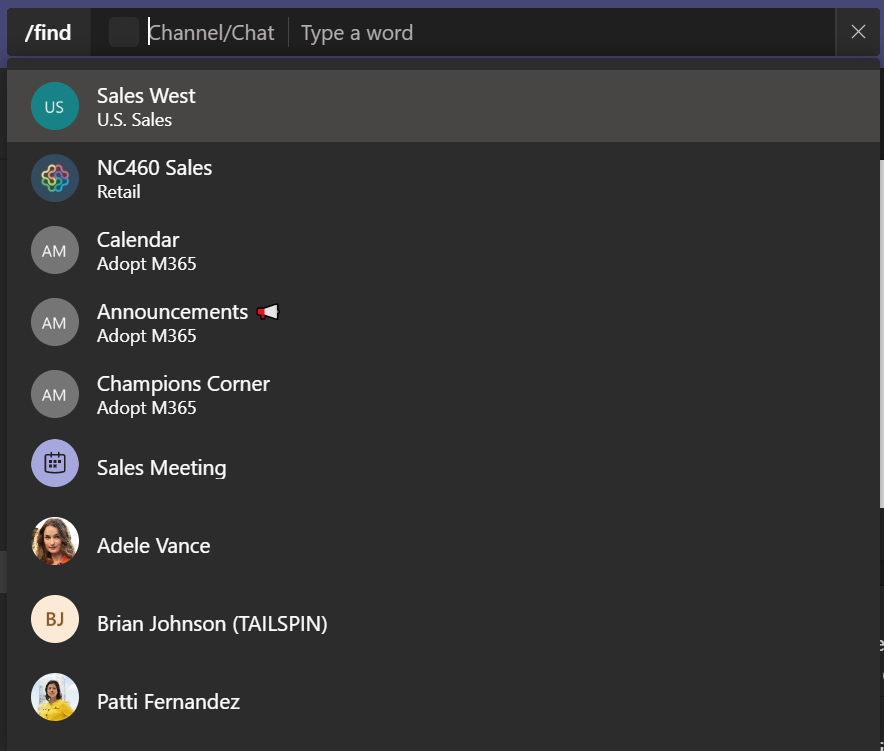Click Patti Fernandez's profile photo
884x751 pixels.
point(55,697)
